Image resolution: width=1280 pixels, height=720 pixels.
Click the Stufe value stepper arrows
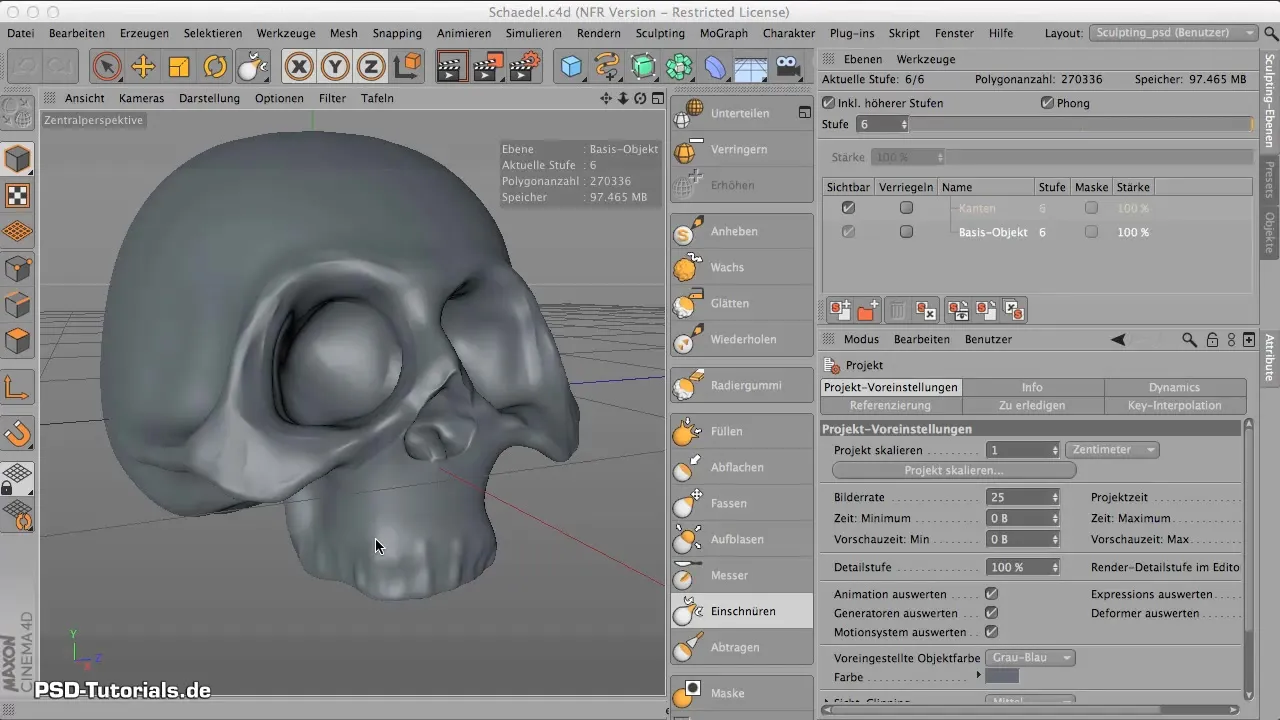904,125
